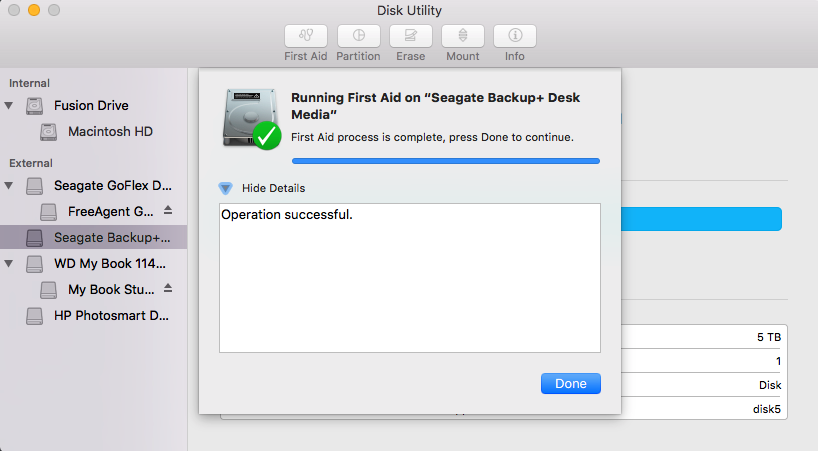This screenshot has height=451, width=818.
Task: Click the drive icon with green checkmark
Action: click(x=251, y=118)
